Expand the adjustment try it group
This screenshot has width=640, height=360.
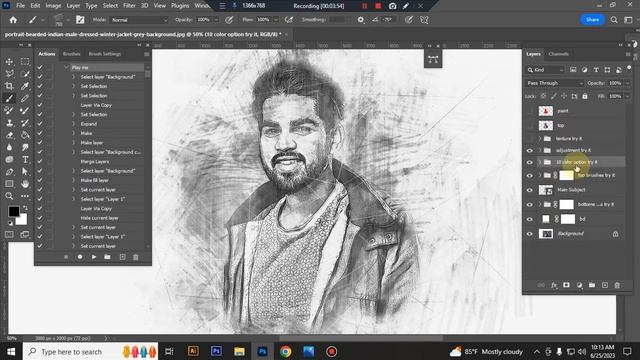click(540, 151)
